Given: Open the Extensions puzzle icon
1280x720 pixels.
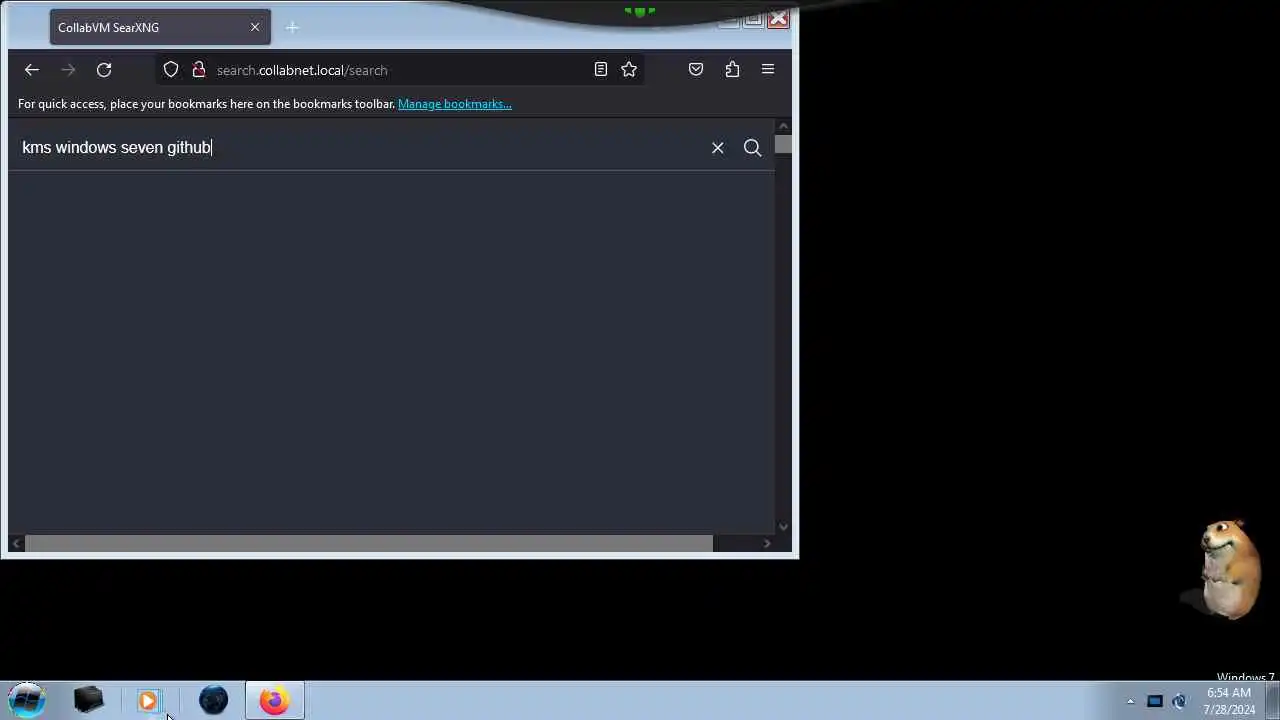Looking at the screenshot, I should (732, 70).
